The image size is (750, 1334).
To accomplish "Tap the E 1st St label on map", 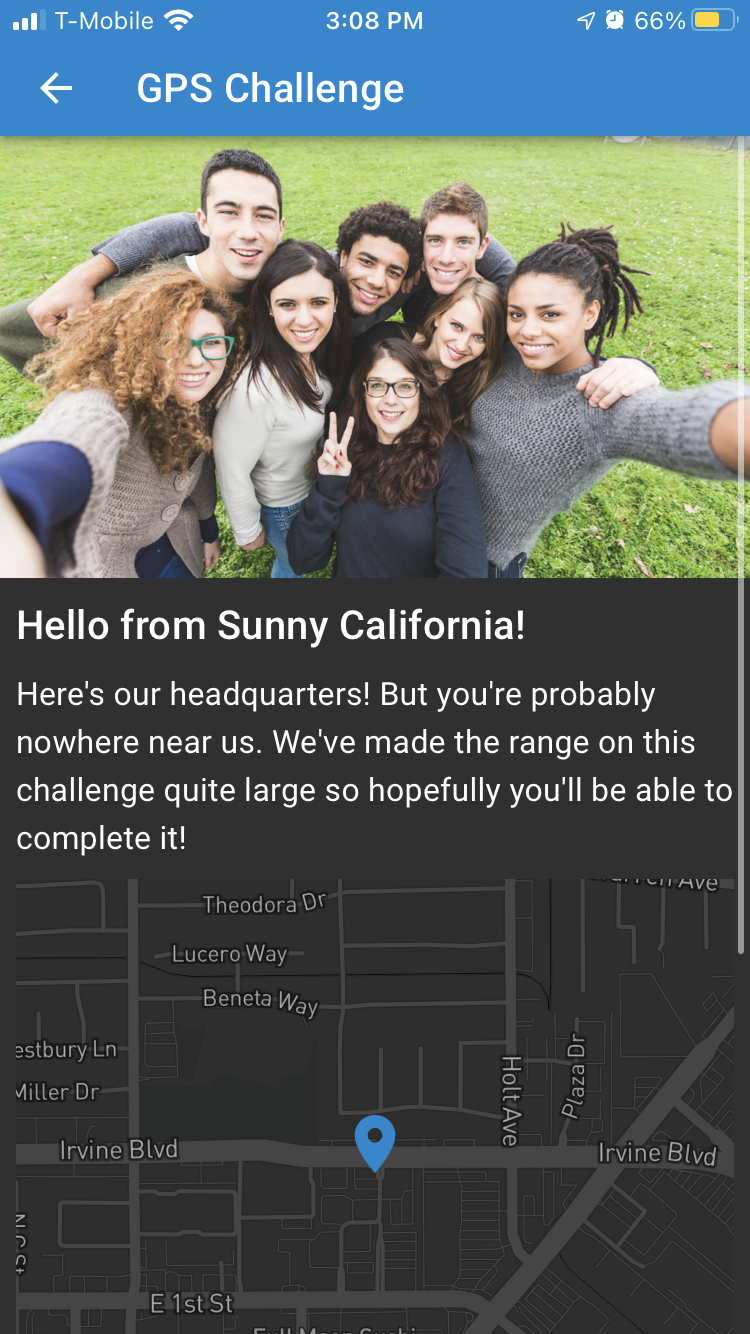I will tap(191, 1303).
